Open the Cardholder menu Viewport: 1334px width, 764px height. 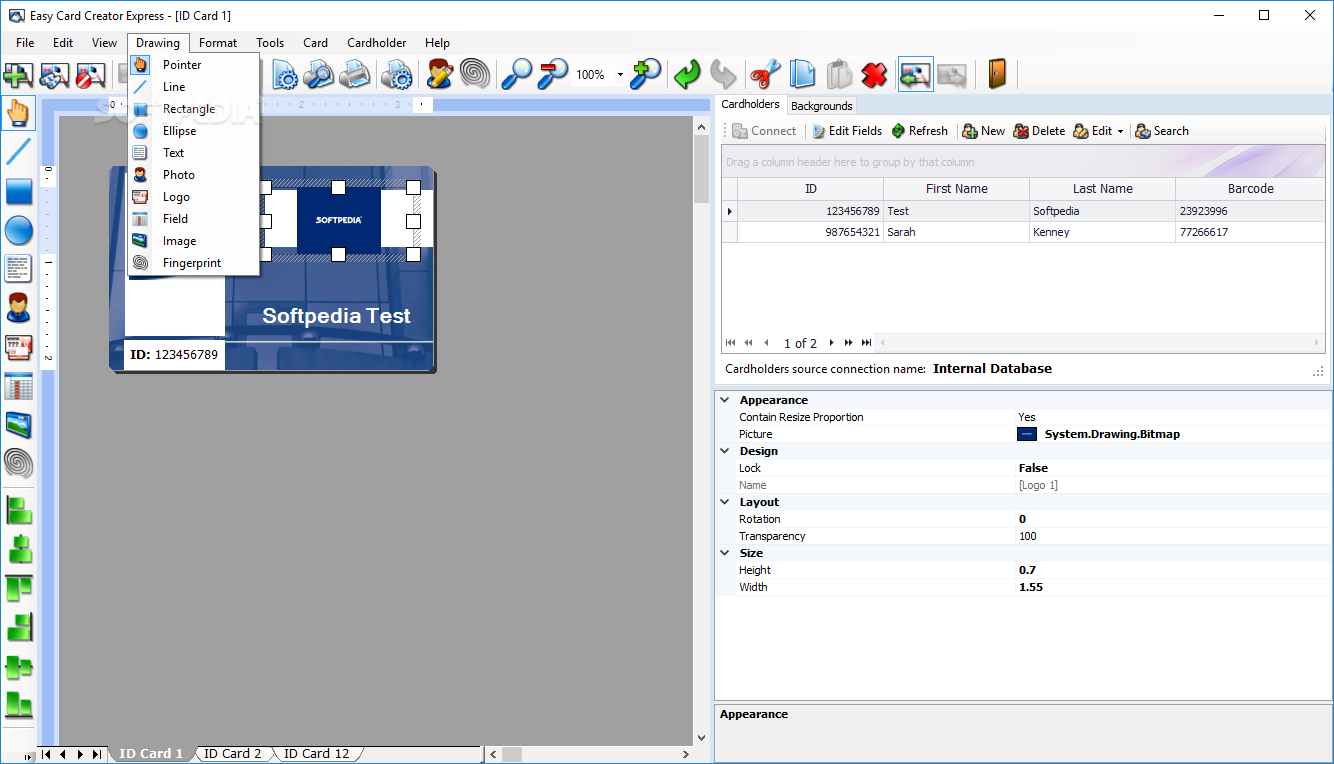point(377,43)
